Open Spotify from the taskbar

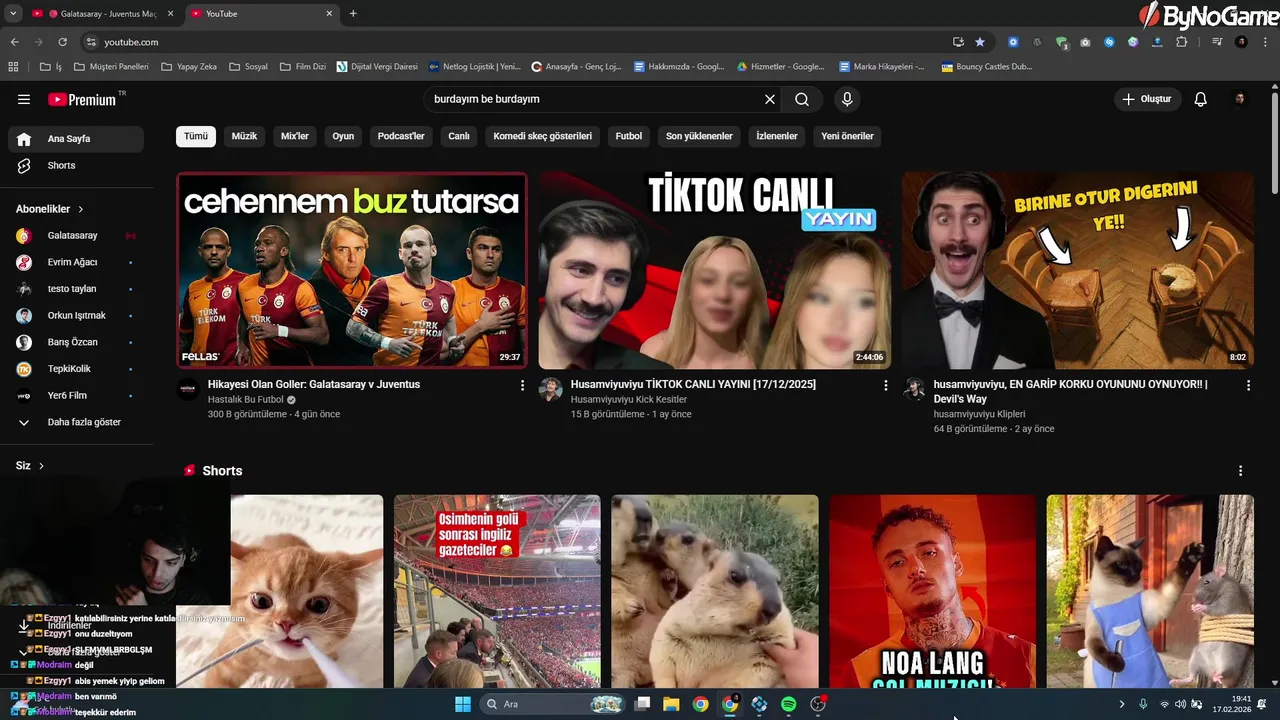[788, 704]
